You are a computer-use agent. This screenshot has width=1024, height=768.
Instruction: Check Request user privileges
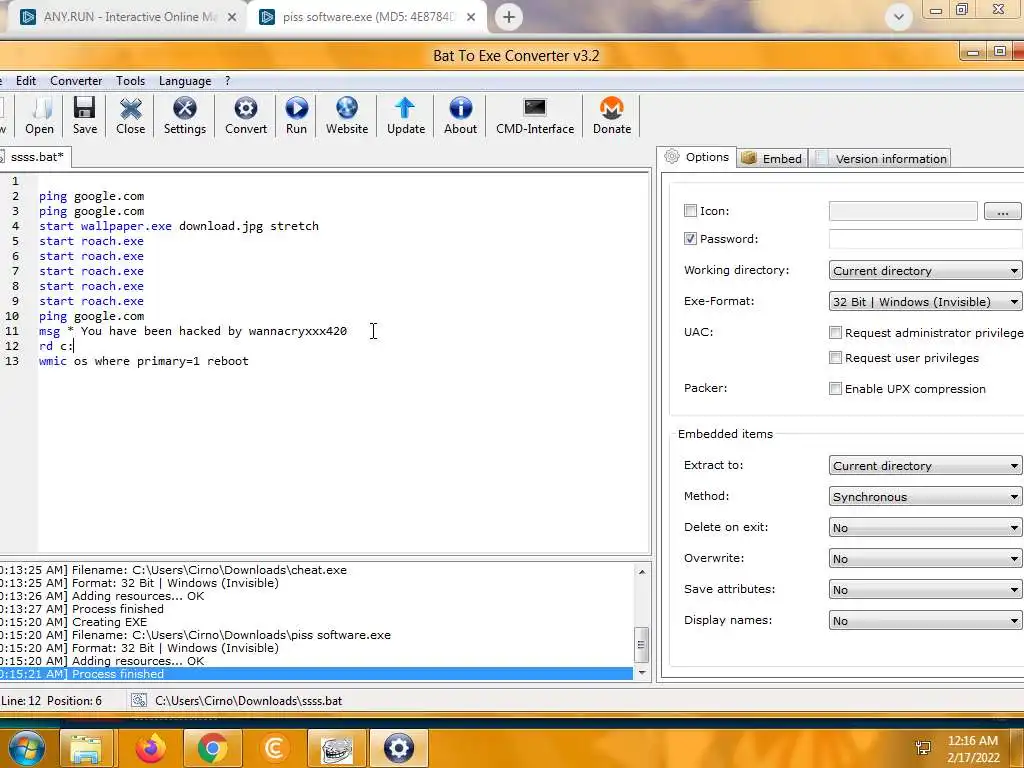click(x=835, y=357)
